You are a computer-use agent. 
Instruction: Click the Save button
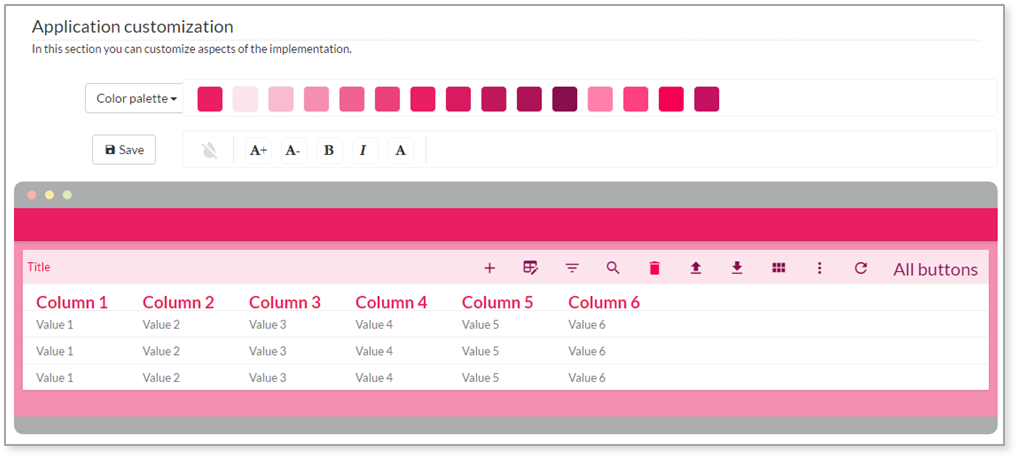(x=124, y=150)
